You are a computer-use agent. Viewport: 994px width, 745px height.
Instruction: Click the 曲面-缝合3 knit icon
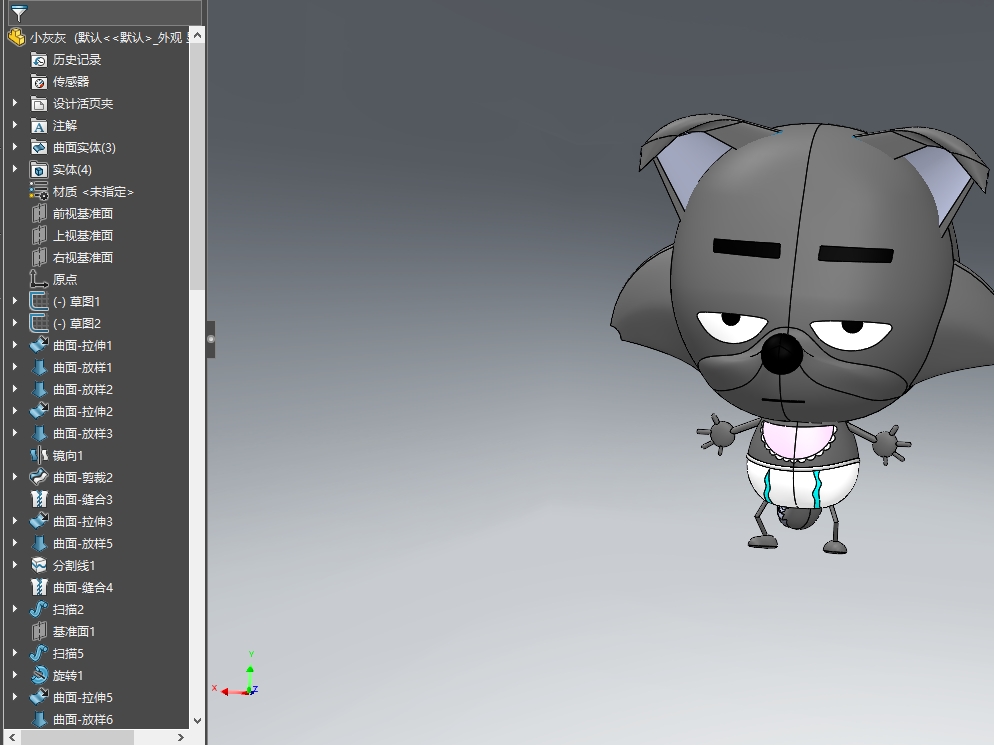point(39,500)
